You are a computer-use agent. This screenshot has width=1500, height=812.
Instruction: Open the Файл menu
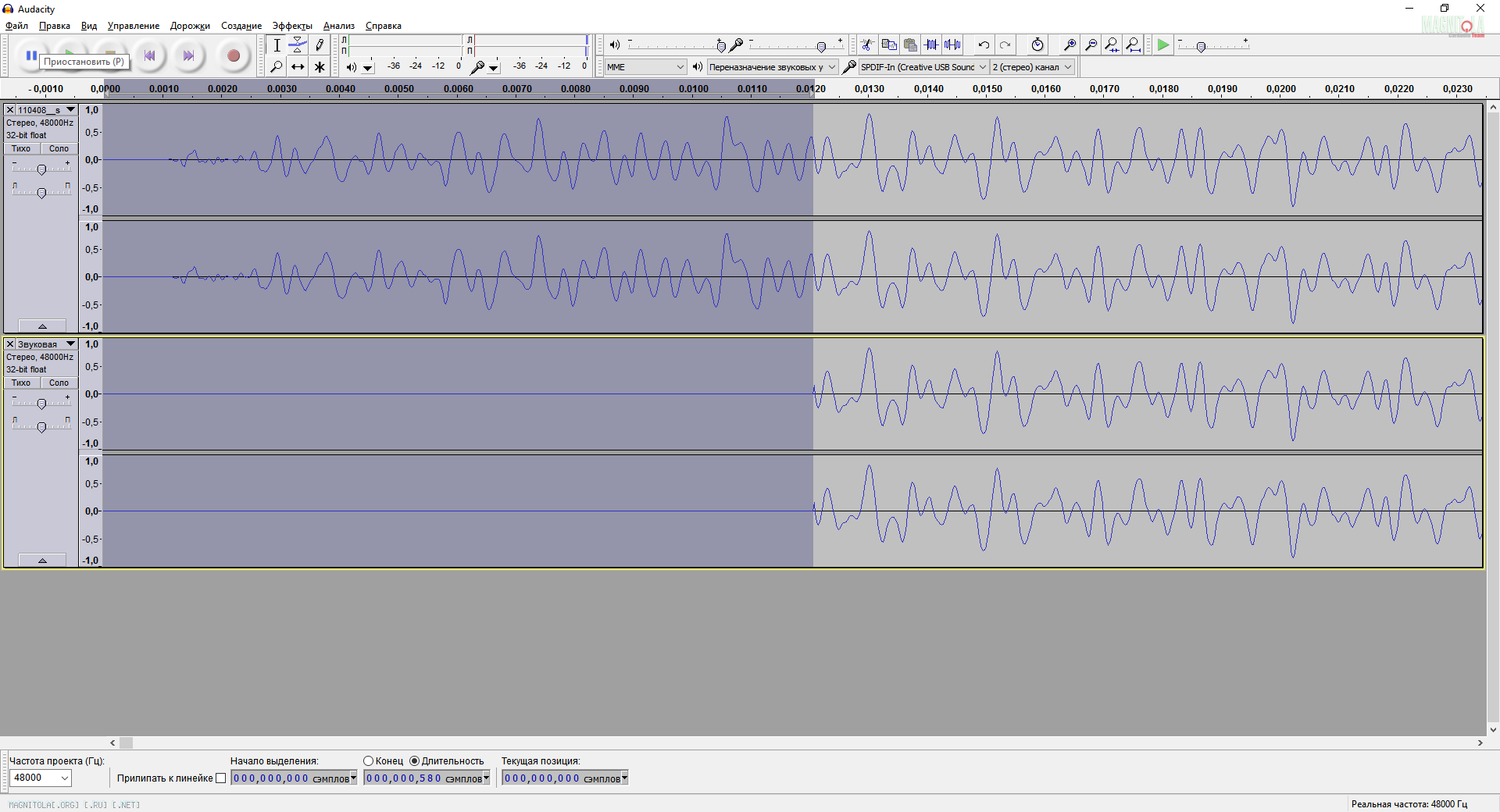(16, 26)
